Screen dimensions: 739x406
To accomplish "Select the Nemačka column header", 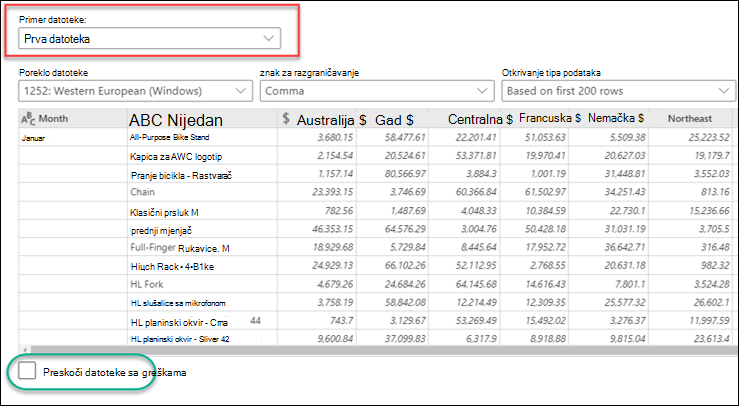I will coord(608,118).
